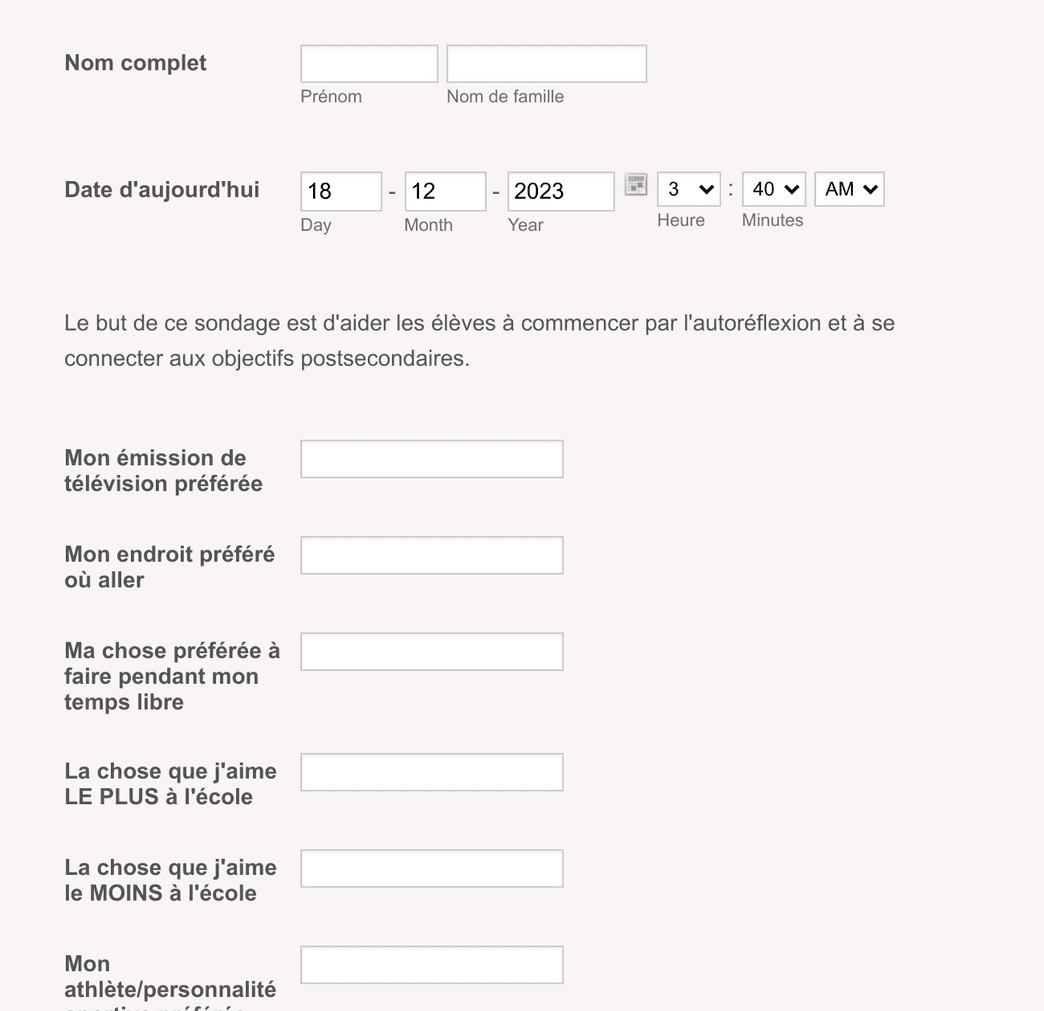Click the Prénom input field
Image resolution: width=1044 pixels, height=1011 pixels.
pyautogui.click(x=368, y=62)
